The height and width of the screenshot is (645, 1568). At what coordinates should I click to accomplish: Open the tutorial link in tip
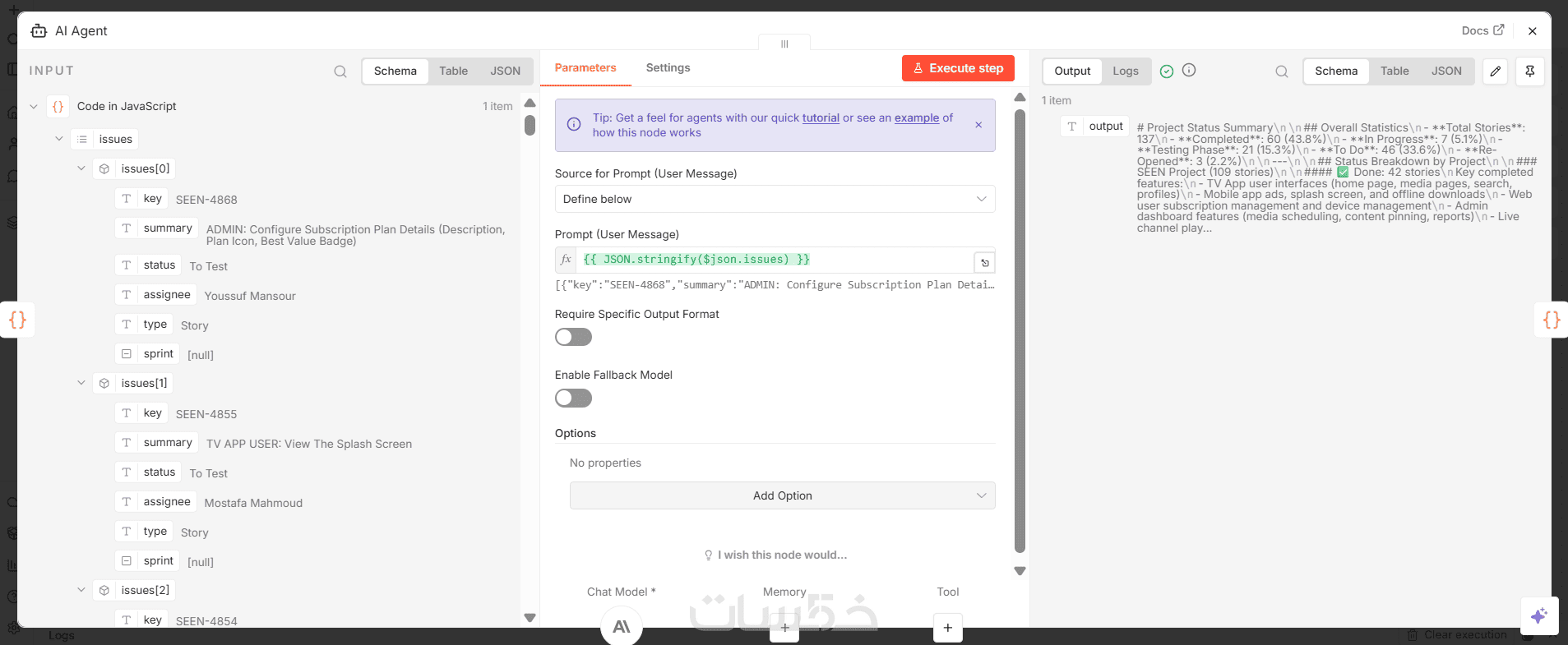[821, 117]
